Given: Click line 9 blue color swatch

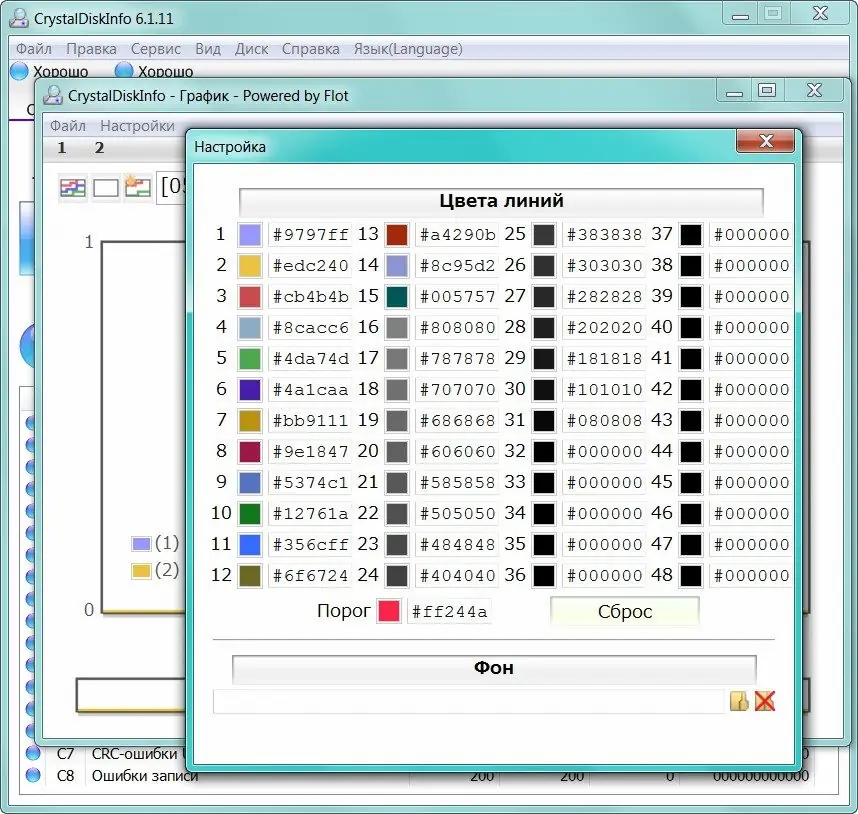Looking at the screenshot, I should click(x=250, y=482).
